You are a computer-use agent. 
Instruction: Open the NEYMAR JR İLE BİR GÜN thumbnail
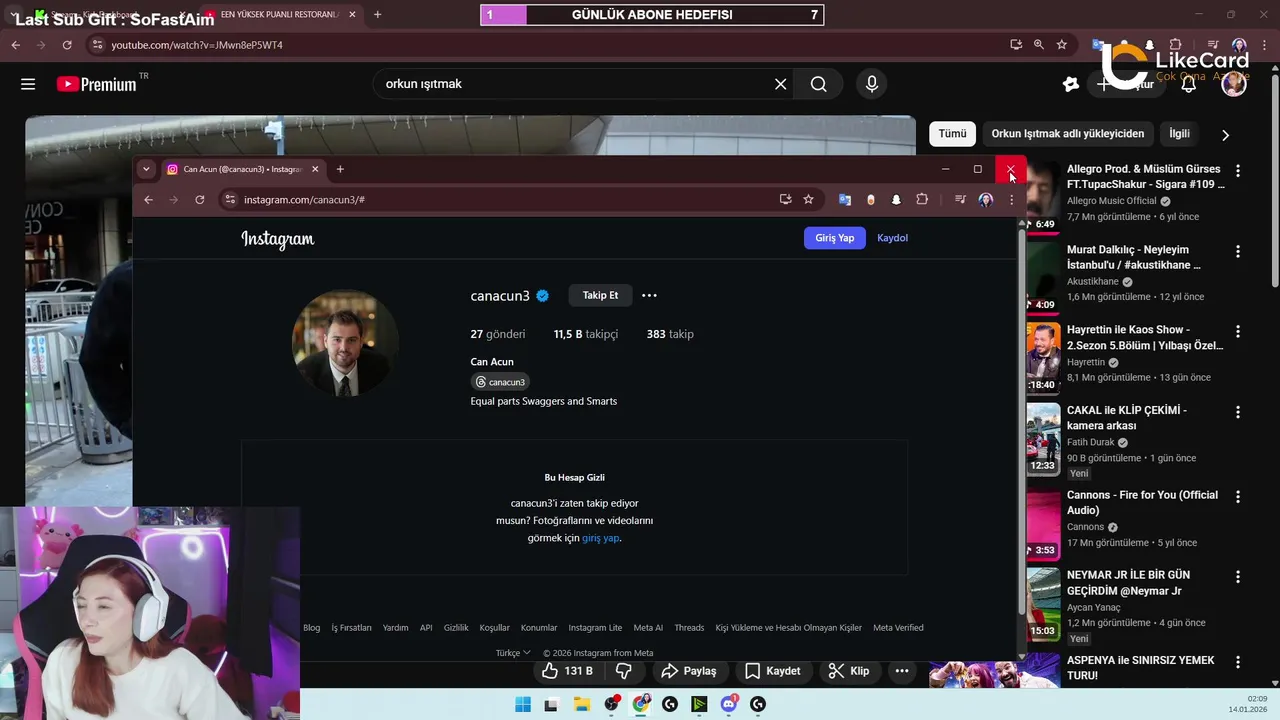[x=1043, y=603]
